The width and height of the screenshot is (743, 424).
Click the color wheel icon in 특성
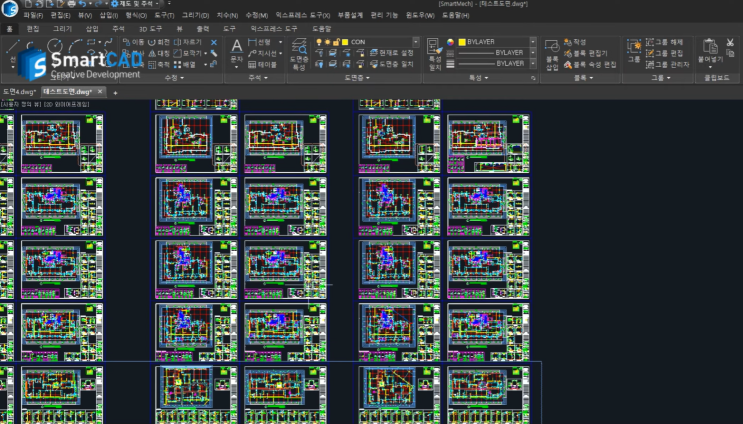coord(450,42)
